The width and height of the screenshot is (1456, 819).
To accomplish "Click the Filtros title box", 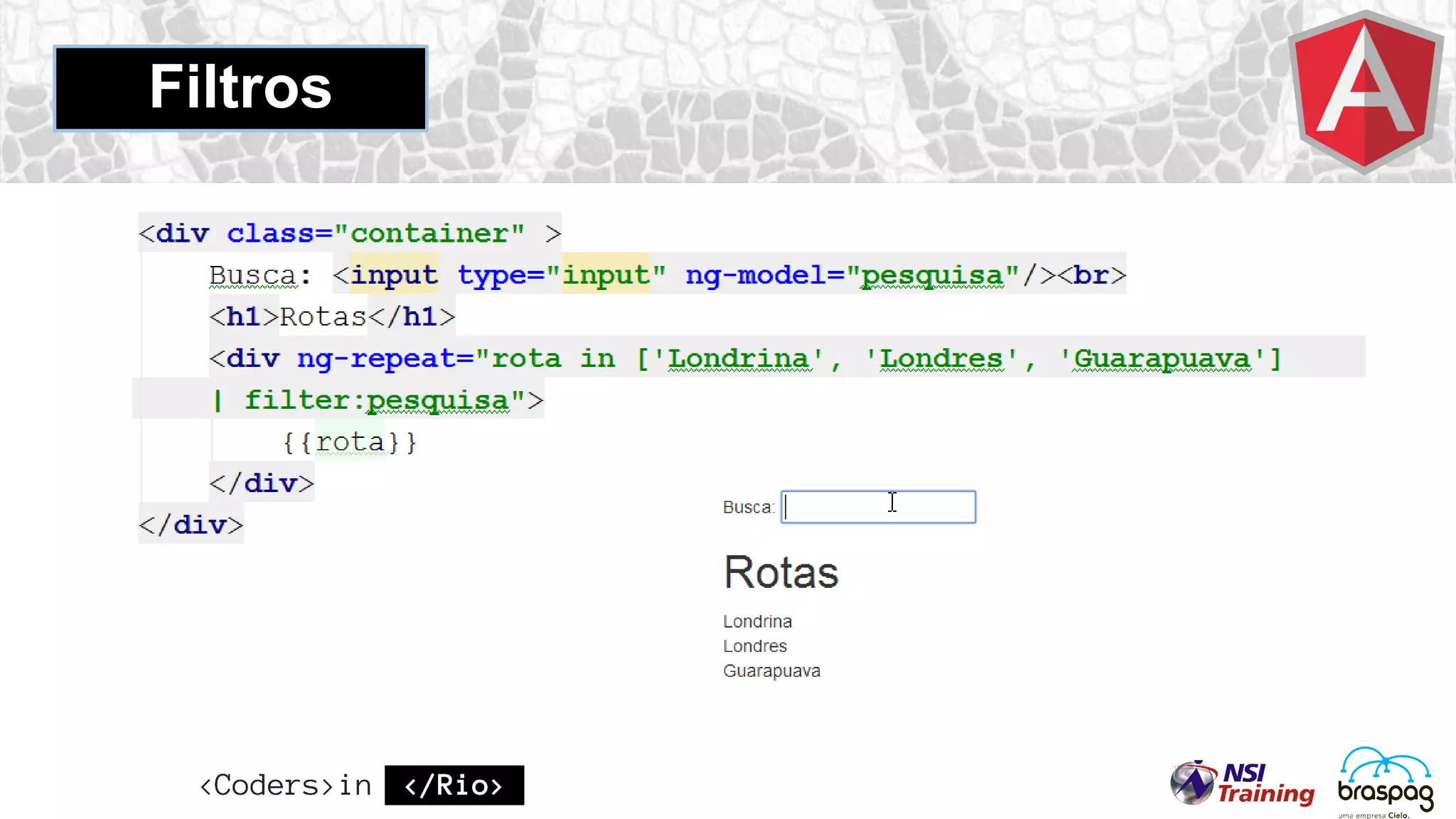I will pos(240,88).
